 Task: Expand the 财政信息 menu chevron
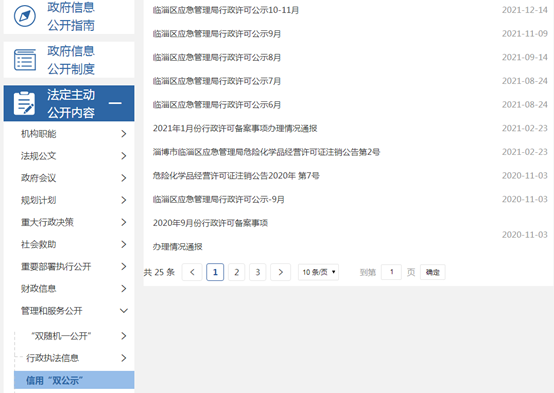click(x=123, y=289)
